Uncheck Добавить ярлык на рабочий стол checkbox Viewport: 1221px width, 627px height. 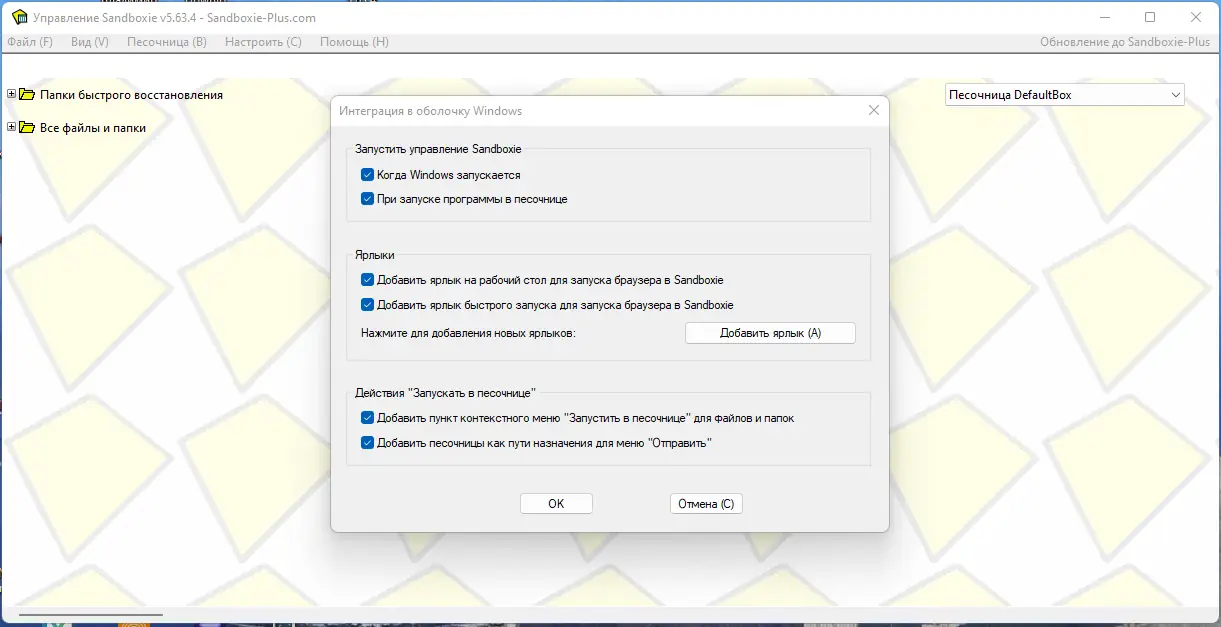click(367, 280)
